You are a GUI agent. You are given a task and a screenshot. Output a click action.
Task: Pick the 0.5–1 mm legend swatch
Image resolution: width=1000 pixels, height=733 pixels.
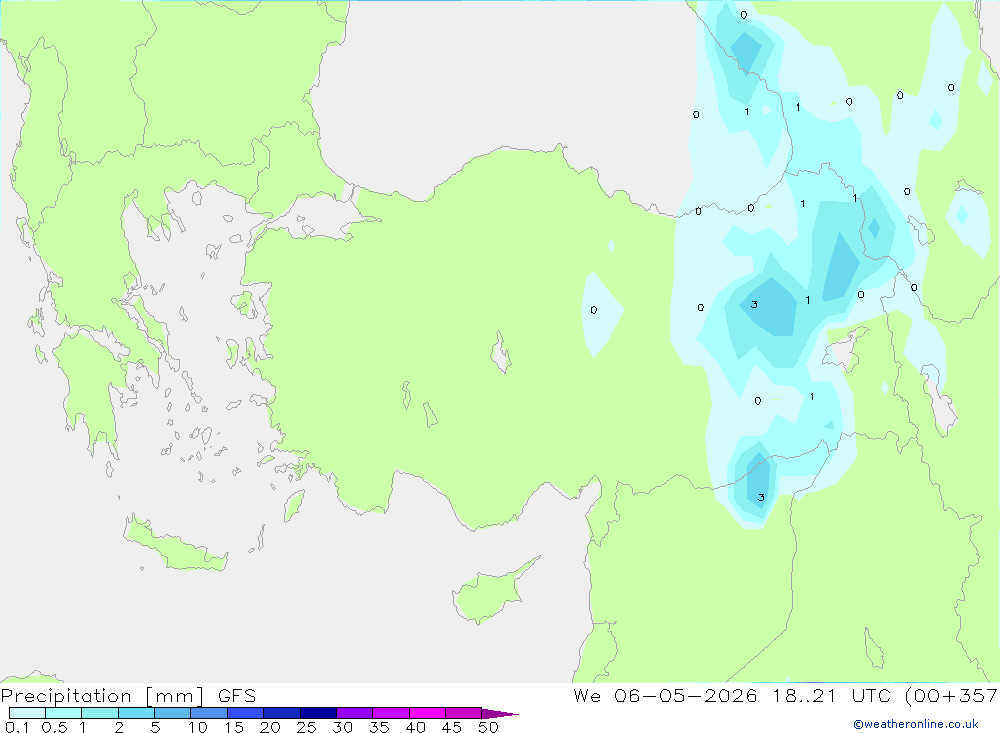(x=64, y=713)
